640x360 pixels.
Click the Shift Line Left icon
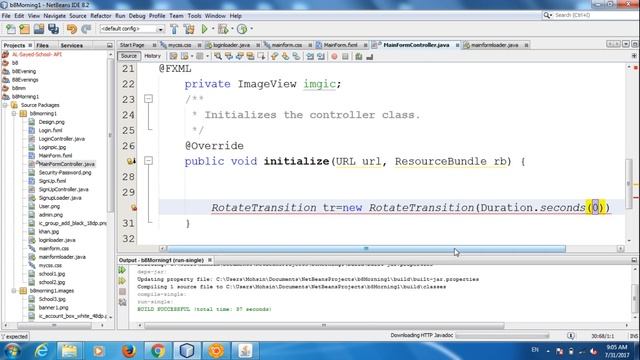click(310, 56)
